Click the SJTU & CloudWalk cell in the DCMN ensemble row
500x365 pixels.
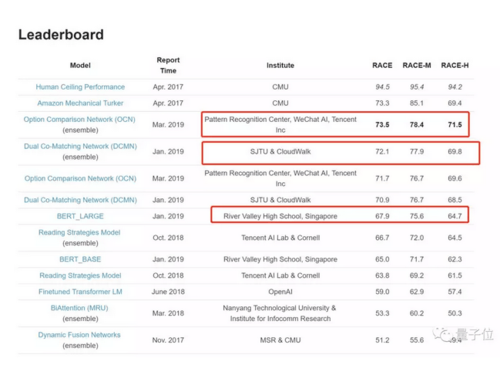pyautogui.click(x=280, y=152)
